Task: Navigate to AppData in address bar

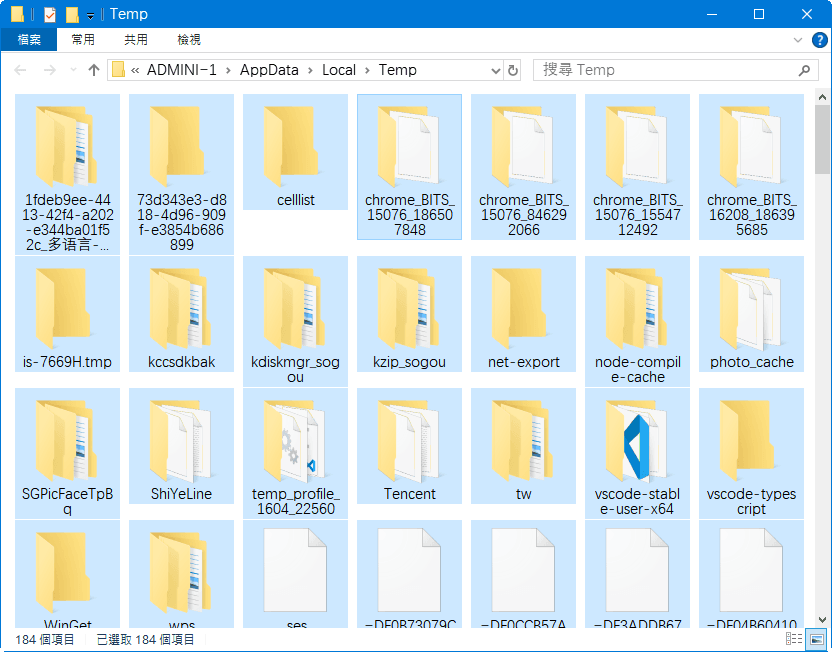Action: pos(269,70)
